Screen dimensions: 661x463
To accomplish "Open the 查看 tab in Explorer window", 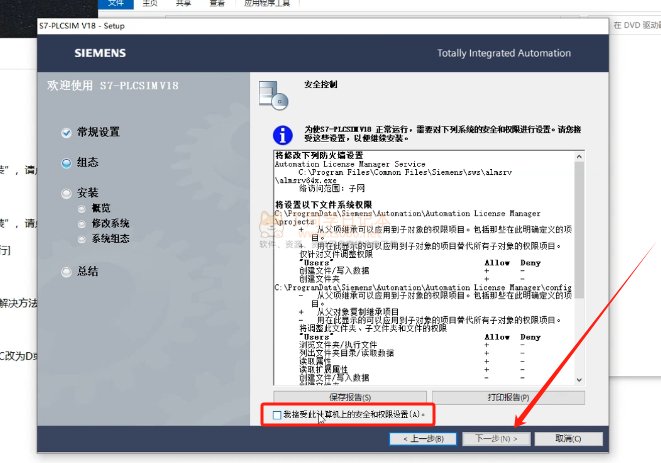I will 217,3.
